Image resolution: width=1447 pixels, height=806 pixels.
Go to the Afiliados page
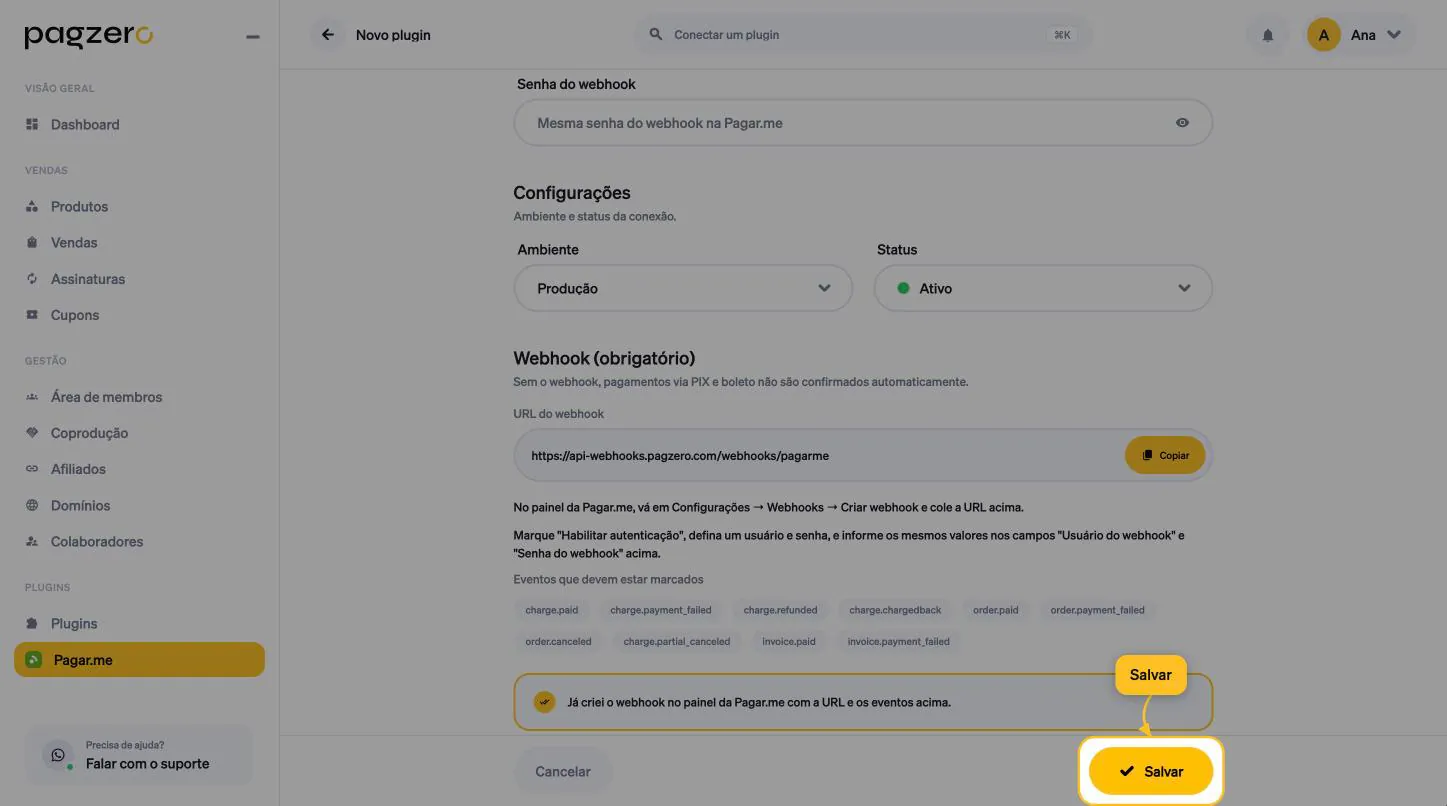(x=78, y=469)
